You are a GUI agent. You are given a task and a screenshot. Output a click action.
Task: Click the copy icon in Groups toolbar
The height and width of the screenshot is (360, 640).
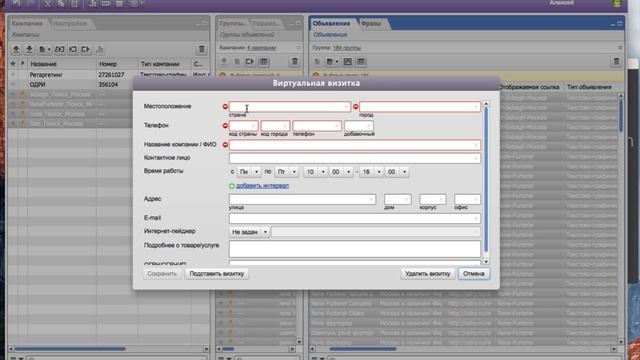point(237,62)
